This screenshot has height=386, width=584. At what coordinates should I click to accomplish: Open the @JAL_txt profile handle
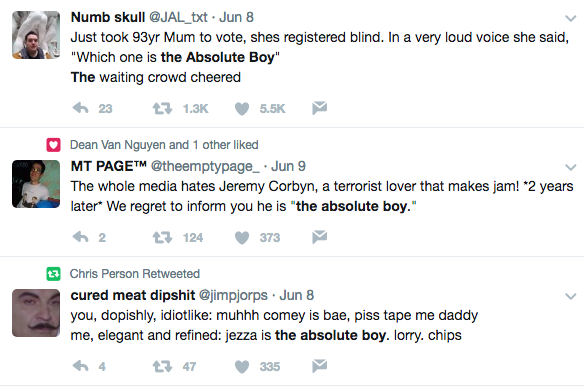click(178, 17)
